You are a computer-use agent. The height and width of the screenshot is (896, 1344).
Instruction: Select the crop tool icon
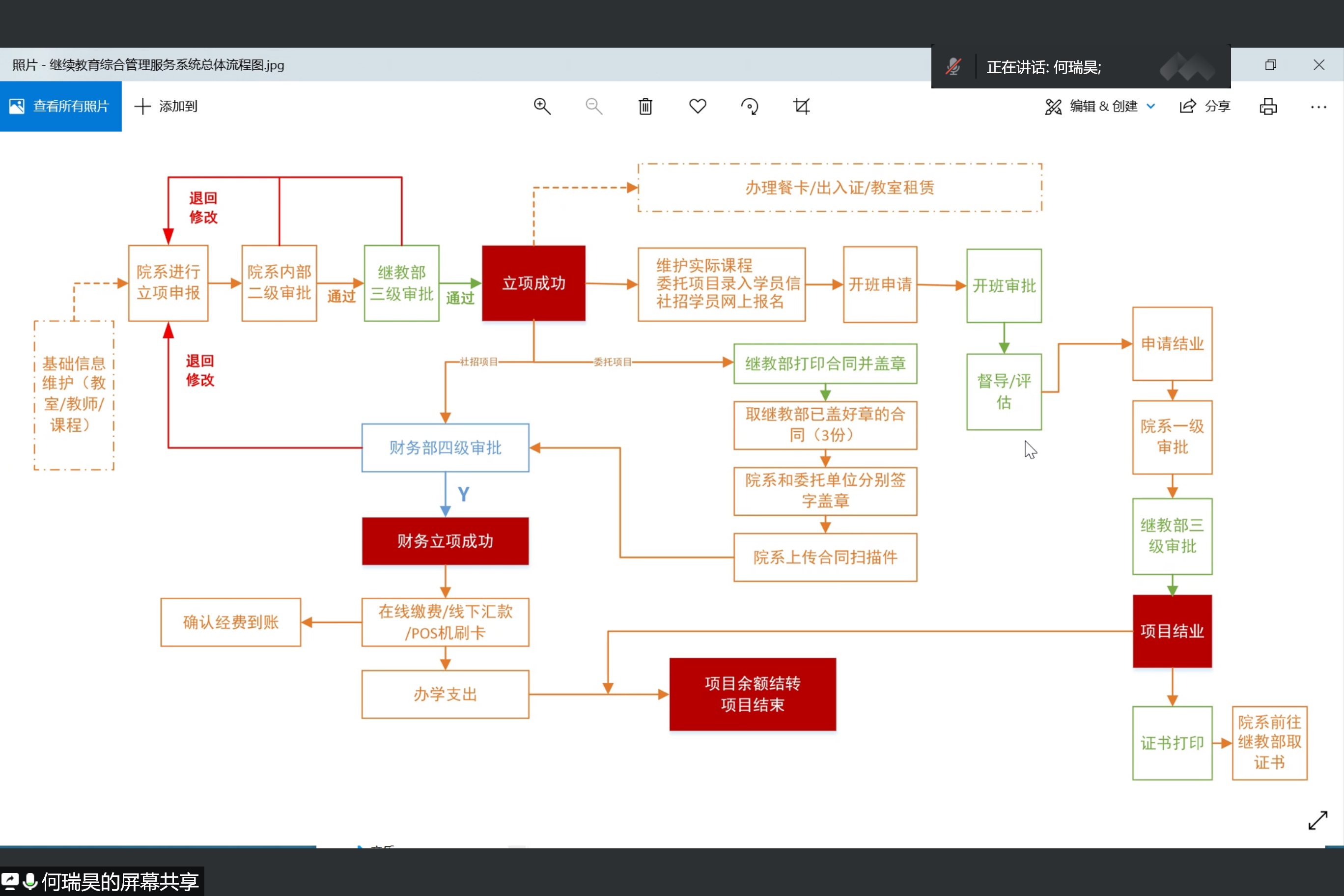(801, 106)
